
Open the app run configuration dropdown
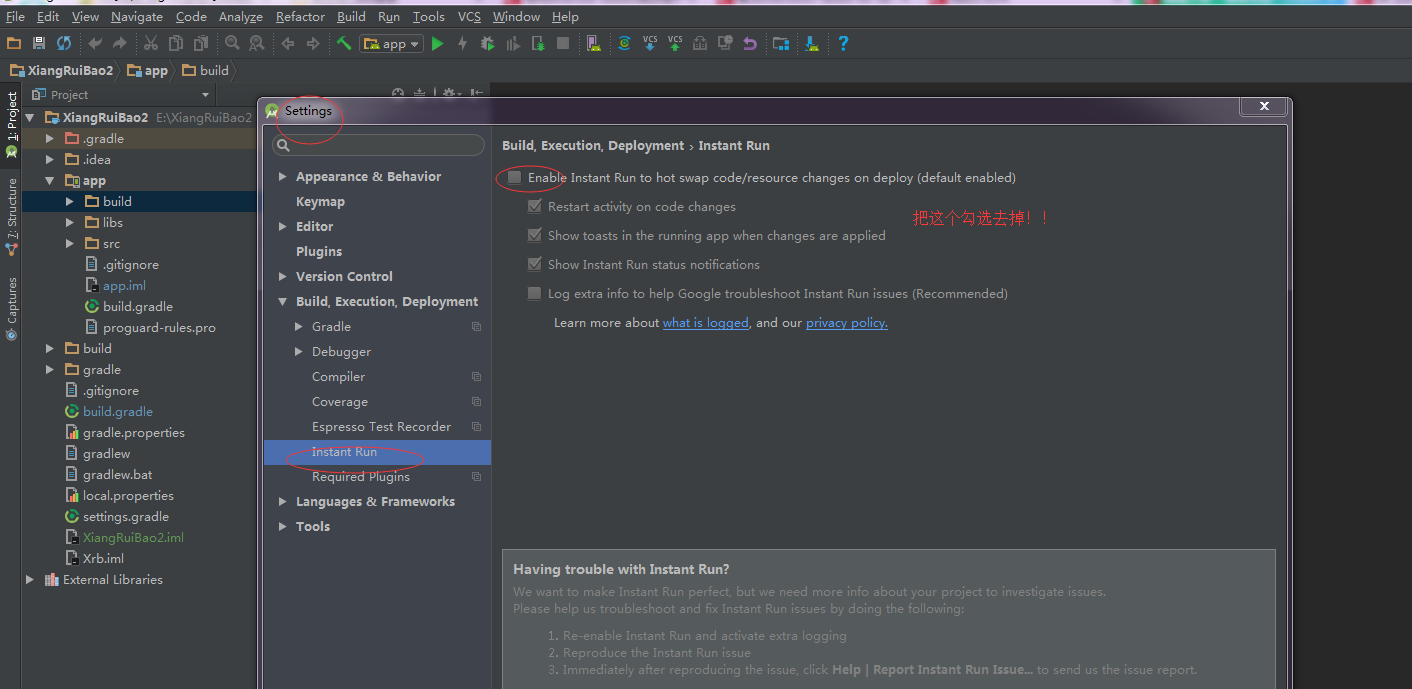coord(392,43)
